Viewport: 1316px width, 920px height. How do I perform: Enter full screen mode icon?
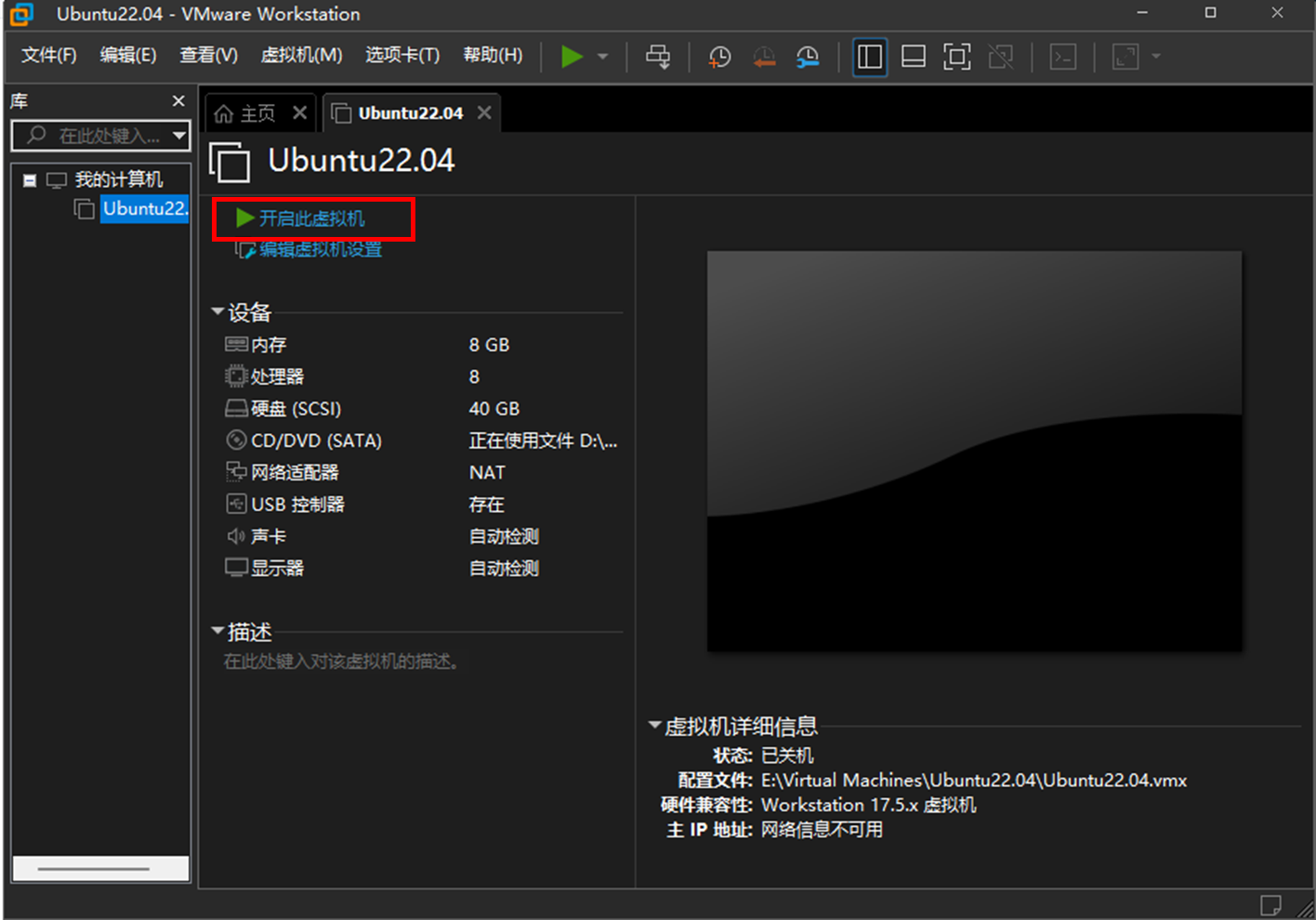coord(956,57)
